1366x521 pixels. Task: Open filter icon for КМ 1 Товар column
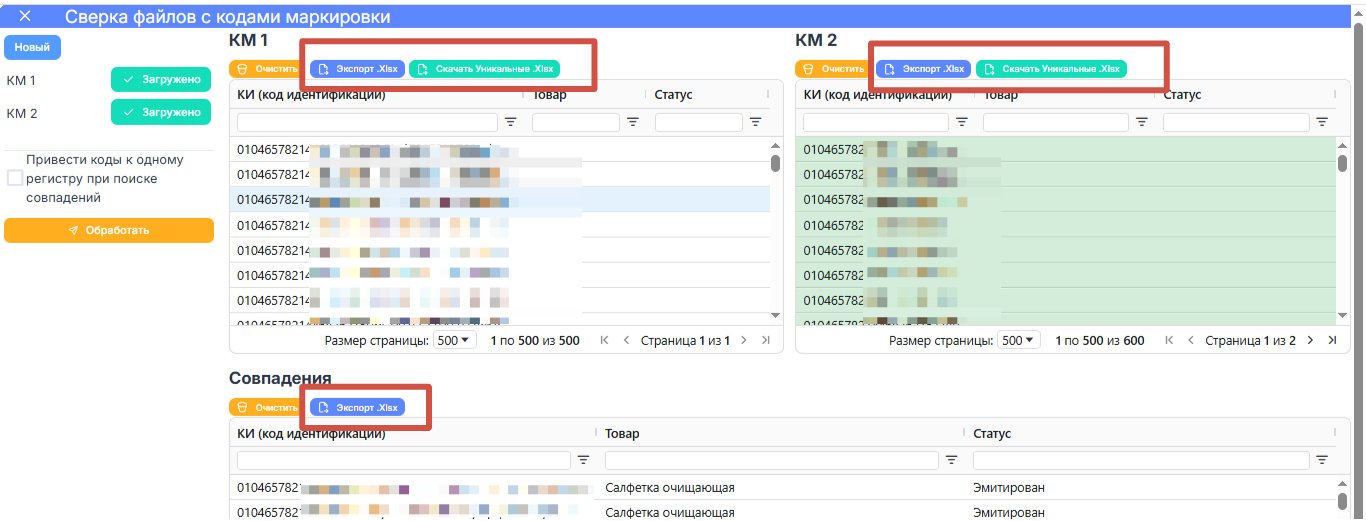click(632, 122)
